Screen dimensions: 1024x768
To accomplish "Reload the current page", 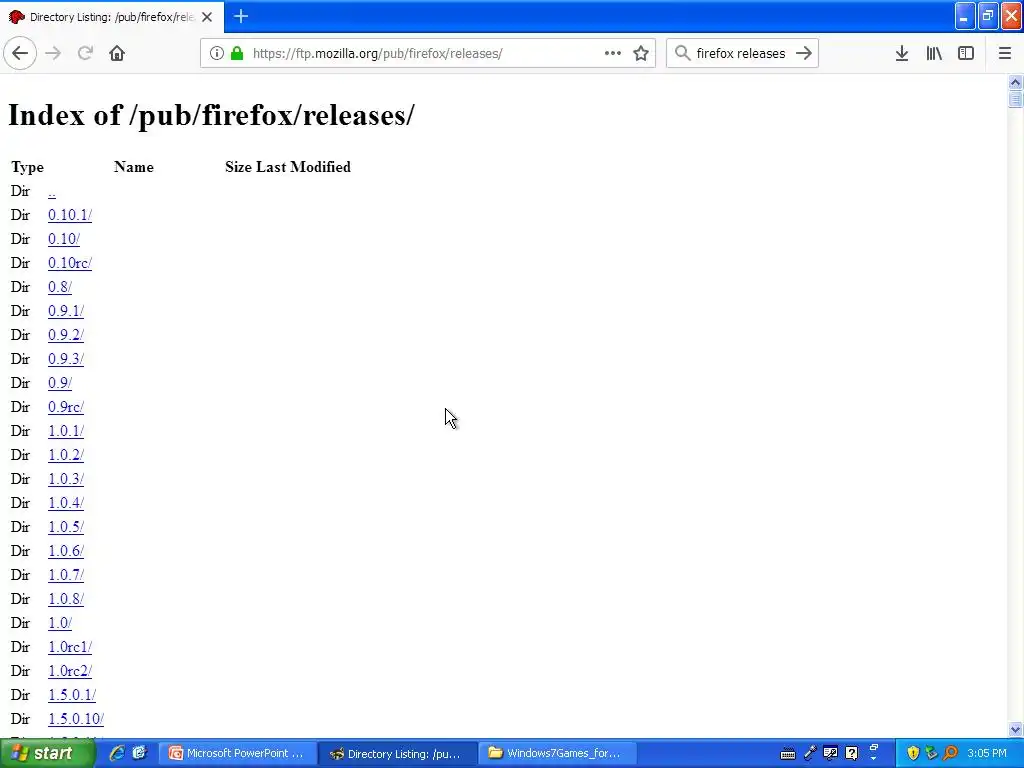I will pos(85,53).
